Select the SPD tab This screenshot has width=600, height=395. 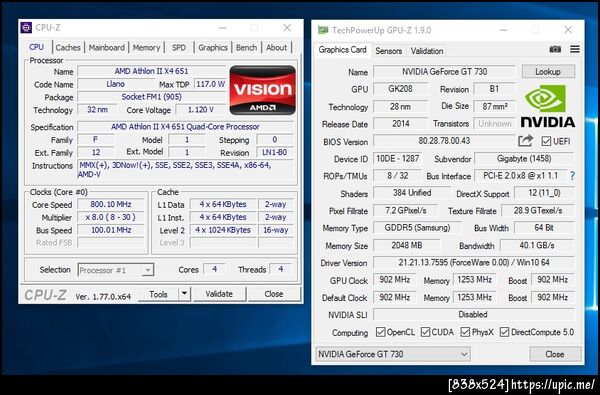(179, 47)
